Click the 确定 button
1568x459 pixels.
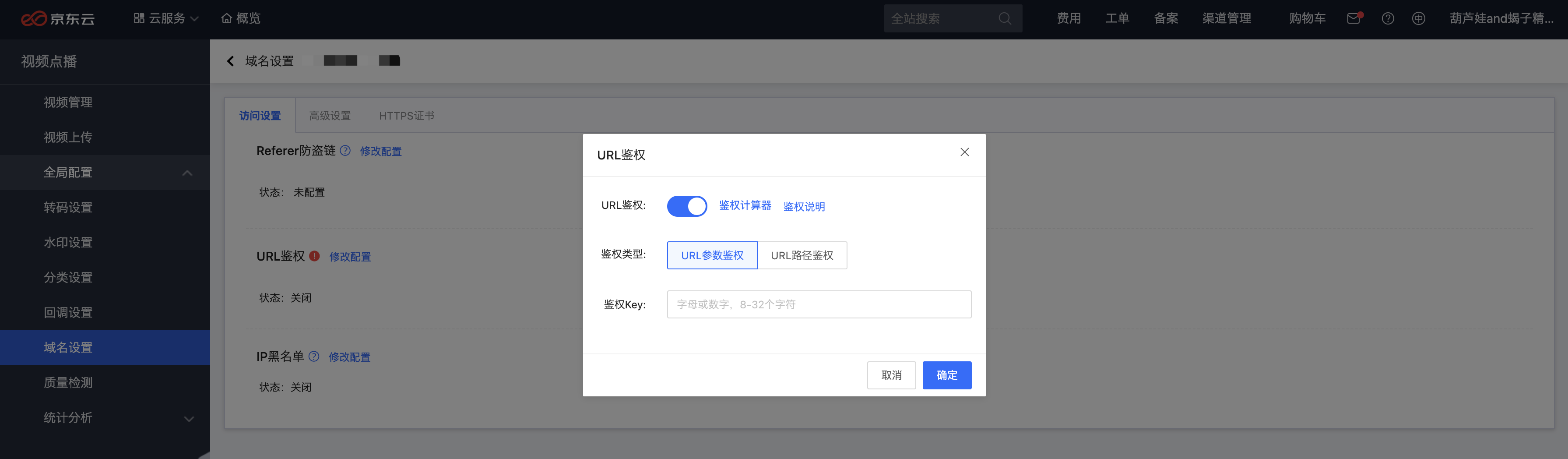pos(947,376)
